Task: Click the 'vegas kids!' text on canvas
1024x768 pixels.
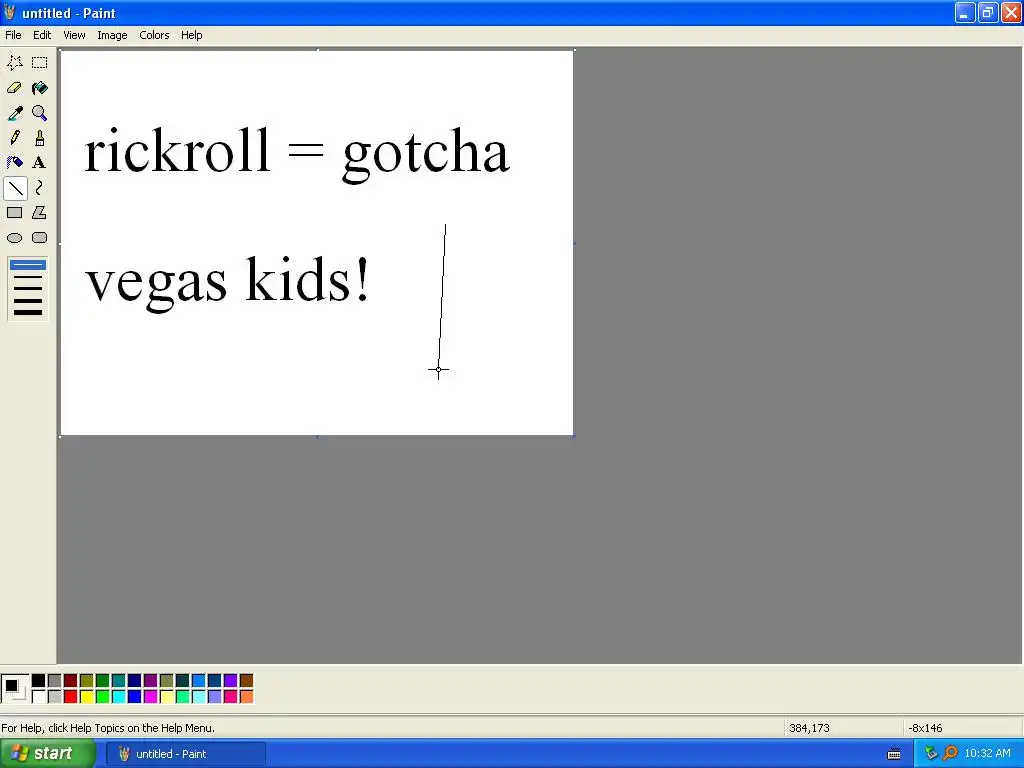Action: pyautogui.click(x=227, y=283)
